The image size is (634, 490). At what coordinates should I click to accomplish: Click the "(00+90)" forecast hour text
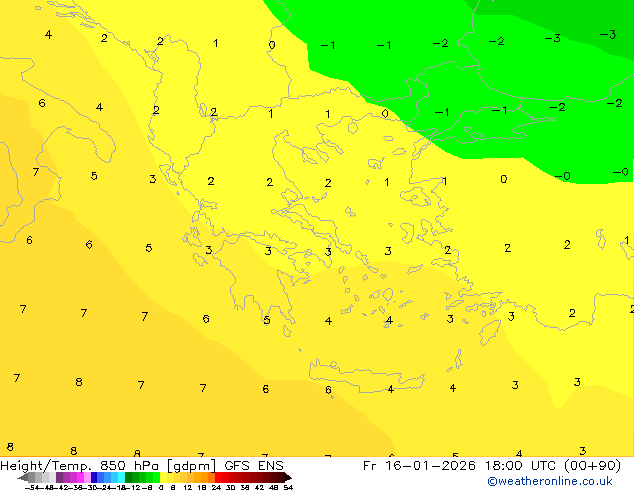pyautogui.click(x=592, y=466)
